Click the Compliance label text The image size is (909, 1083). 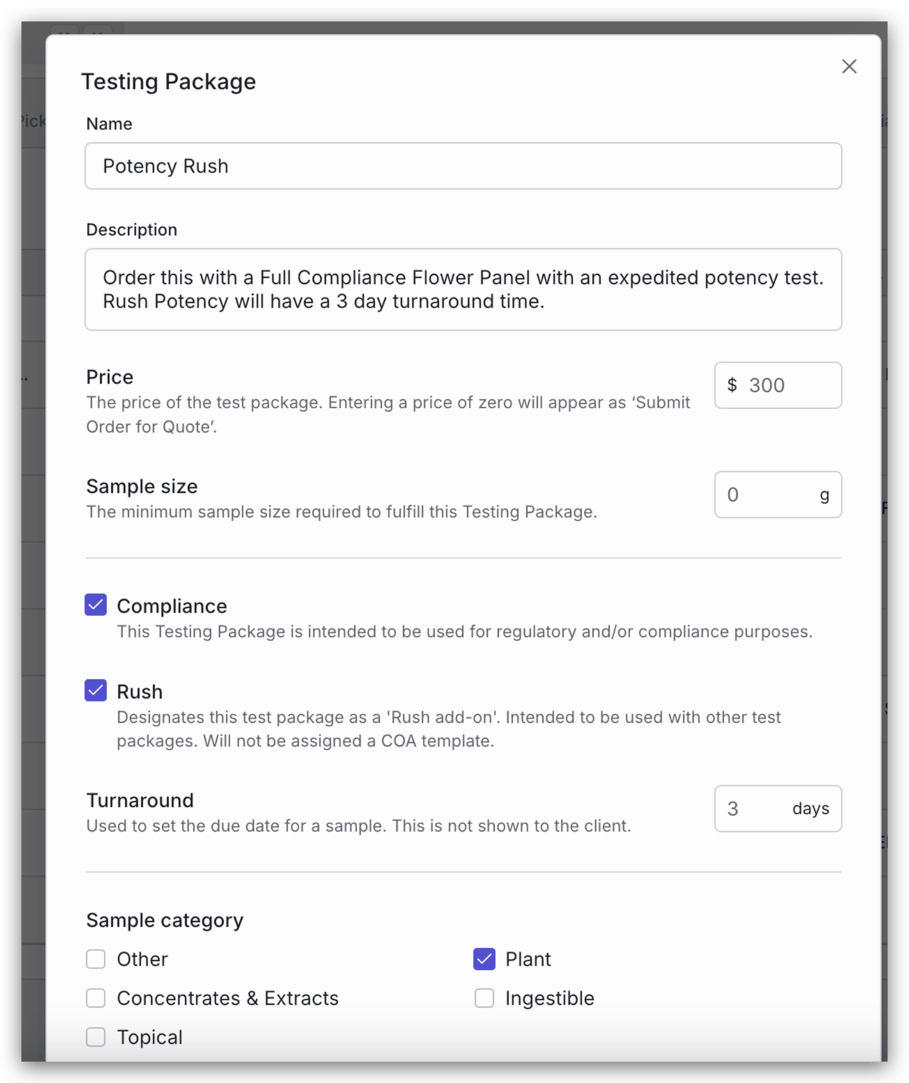pos(171,605)
